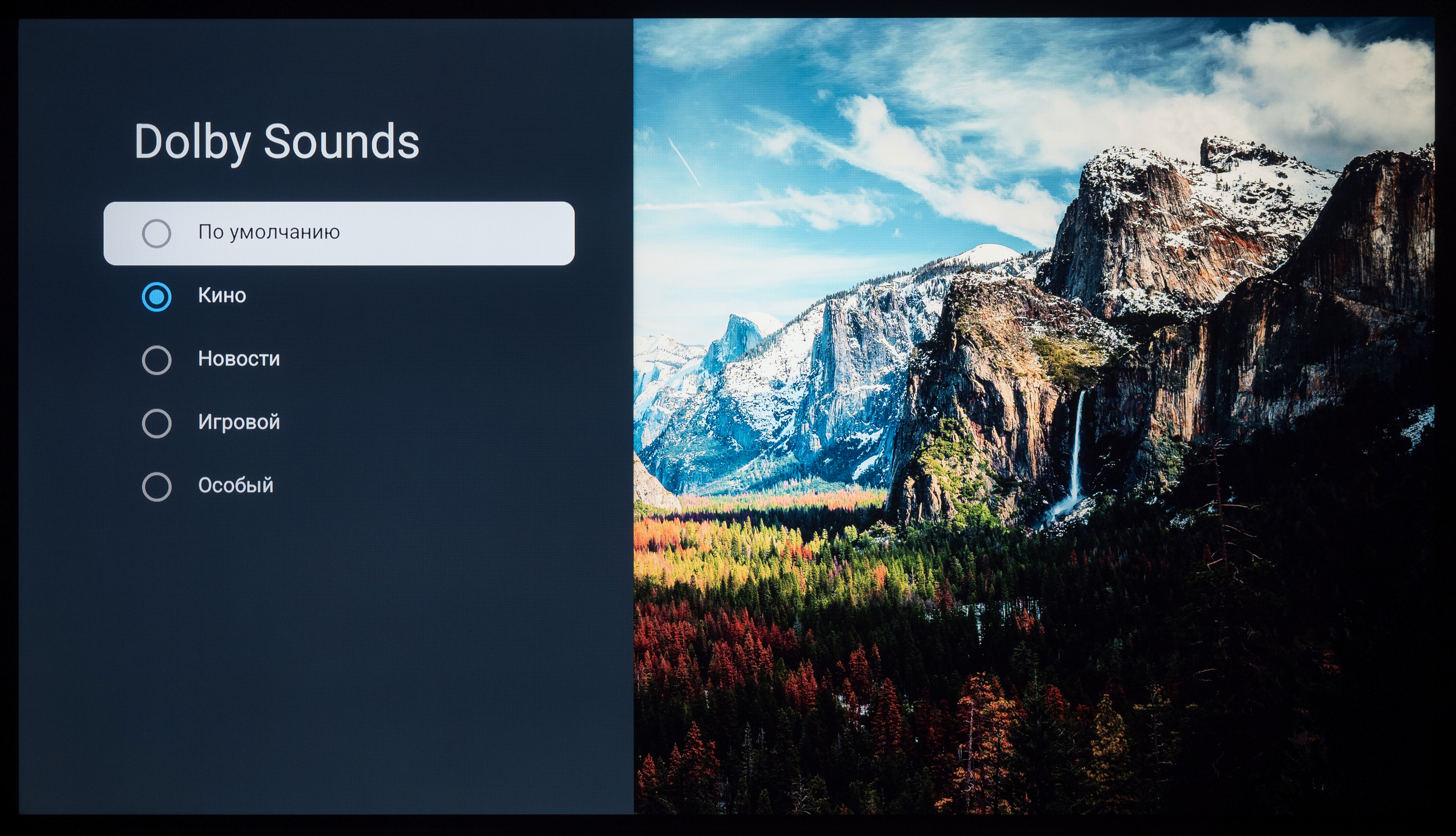Image resolution: width=1456 pixels, height=836 pixels.
Task: Click the Кино sound mode label
Action: click(x=222, y=296)
